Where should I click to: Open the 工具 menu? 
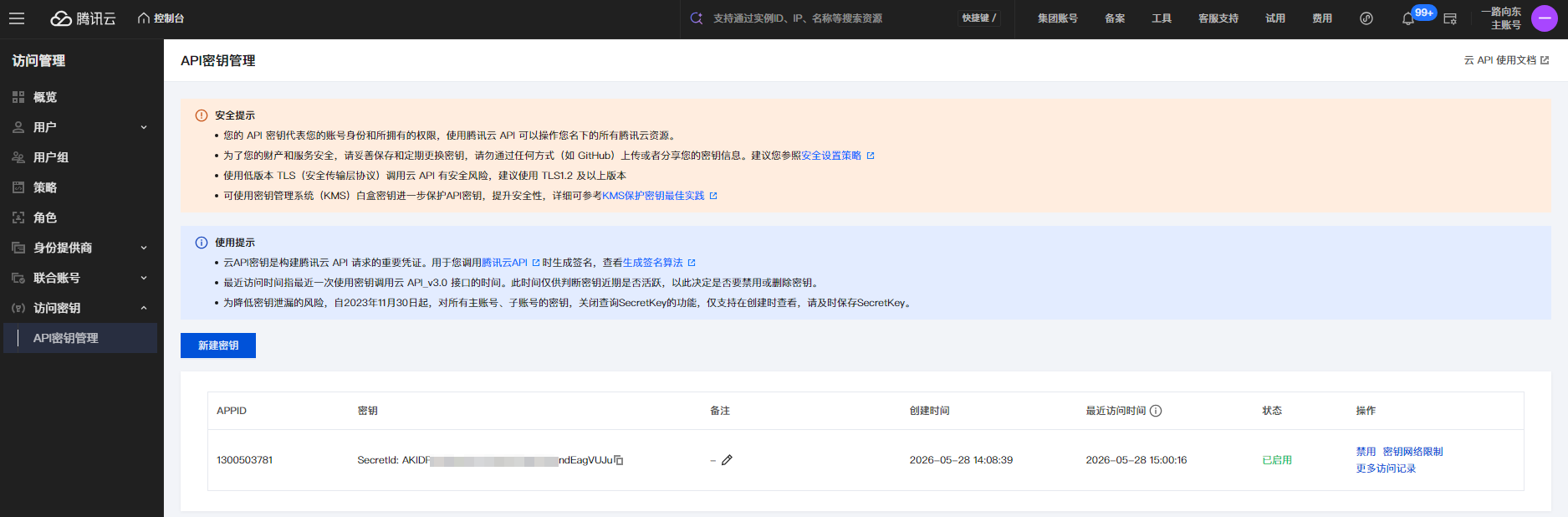click(x=1162, y=18)
